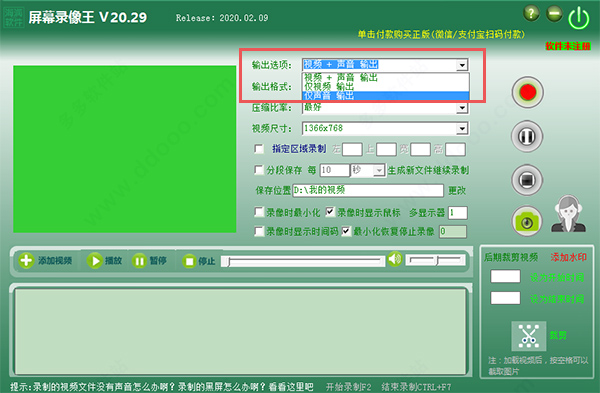
Task: Enable 指定区域录制 checkbox
Action: coord(259,148)
